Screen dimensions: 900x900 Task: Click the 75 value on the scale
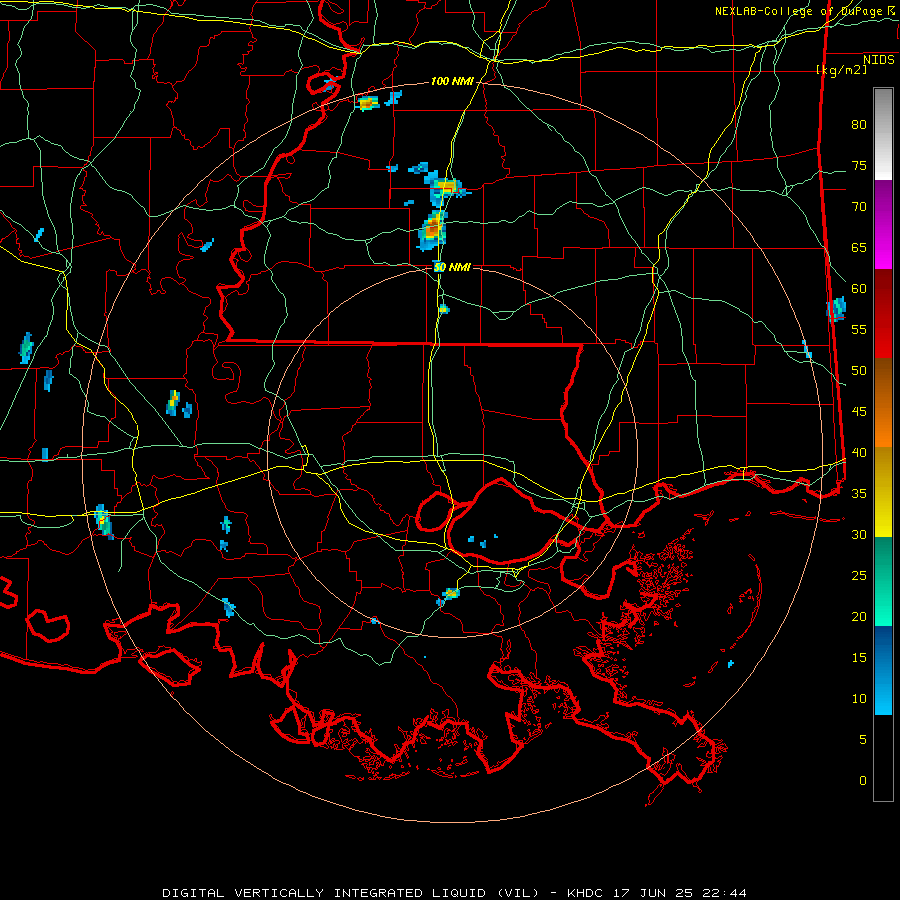pos(859,166)
